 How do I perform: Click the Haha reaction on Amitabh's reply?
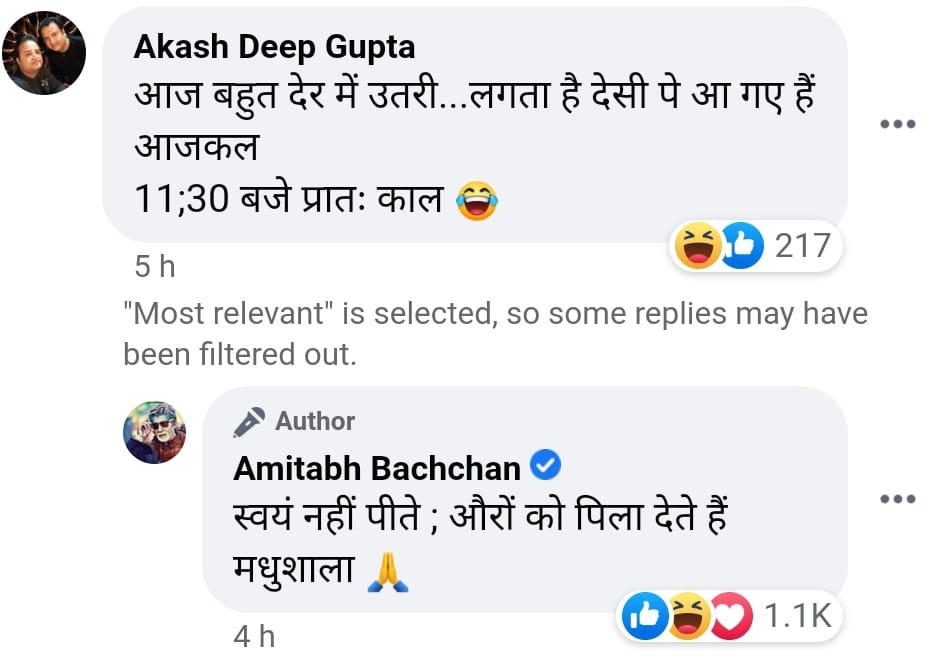pyautogui.click(x=688, y=615)
